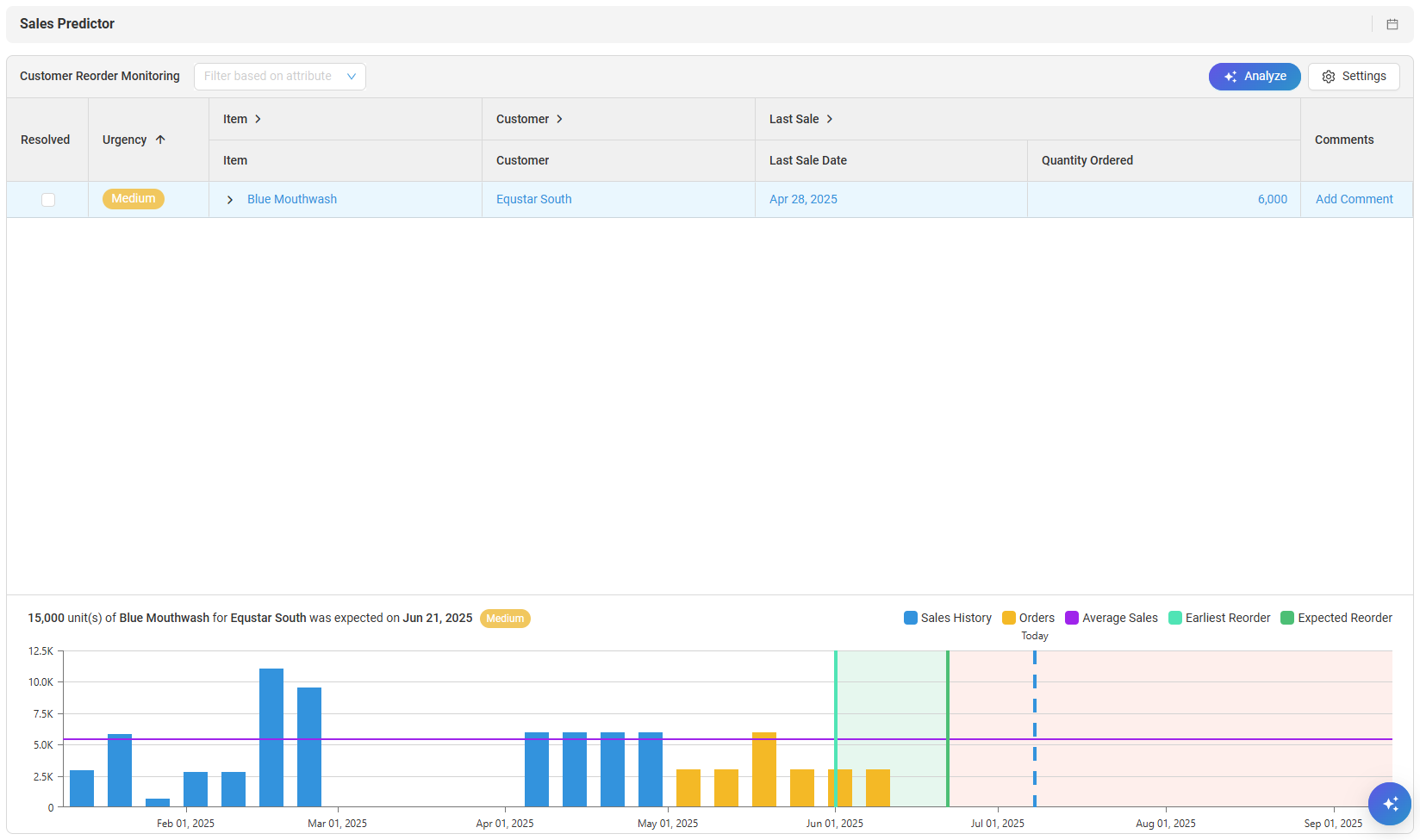
Task: Click the Apr 28, 2025 last sale date
Action: pyautogui.click(x=803, y=199)
